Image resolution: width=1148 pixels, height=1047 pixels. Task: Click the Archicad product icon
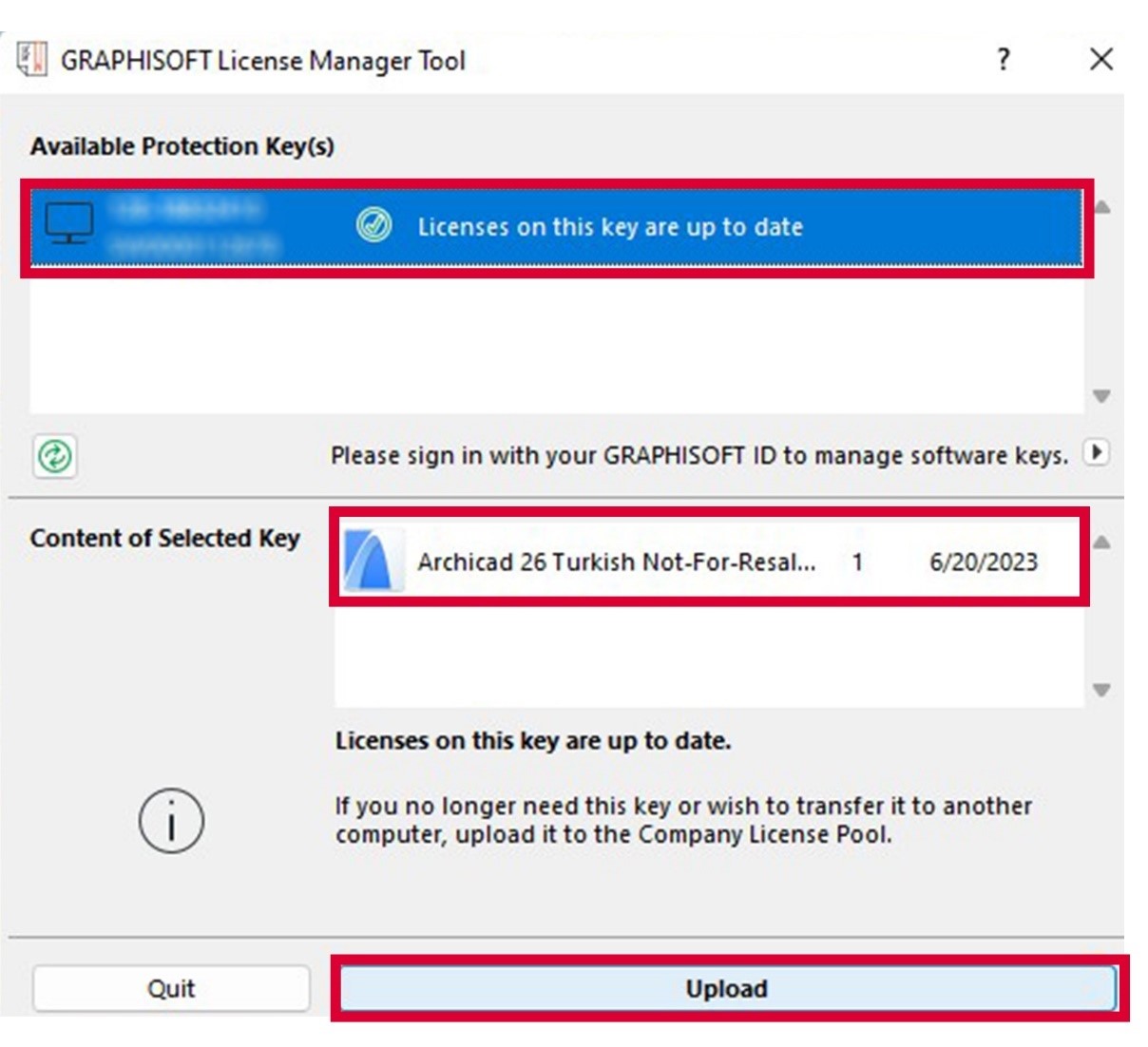[373, 562]
